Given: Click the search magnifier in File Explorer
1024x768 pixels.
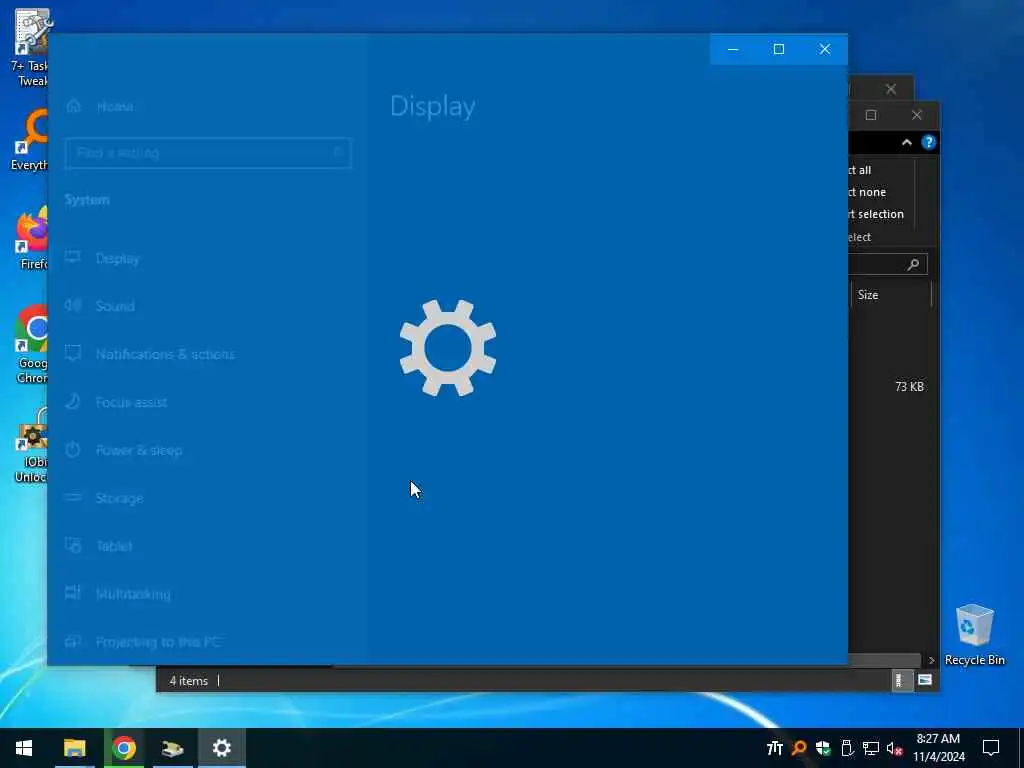Looking at the screenshot, I should tap(913, 264).
